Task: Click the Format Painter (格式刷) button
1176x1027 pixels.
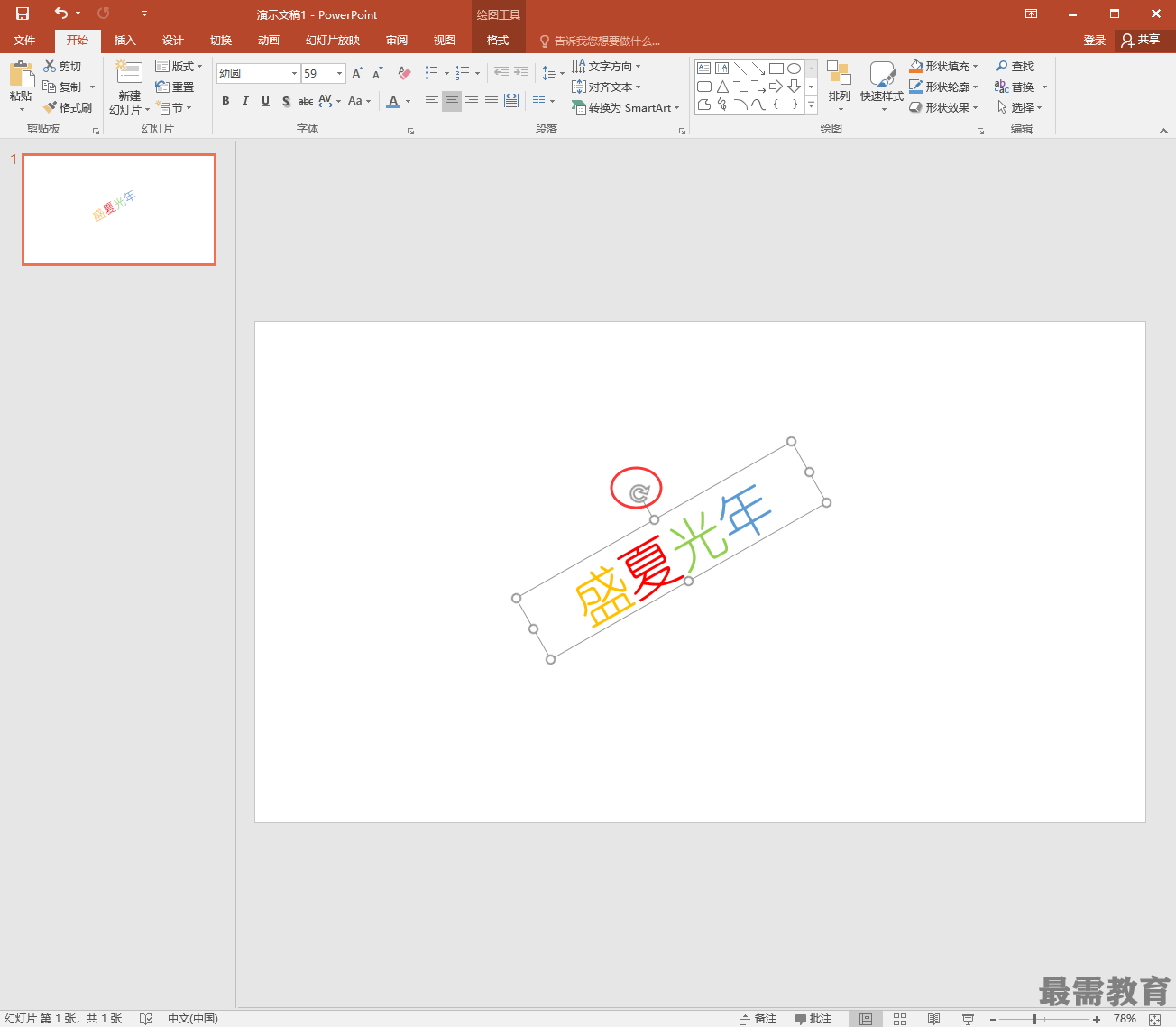Action: (x=68, y=107)
